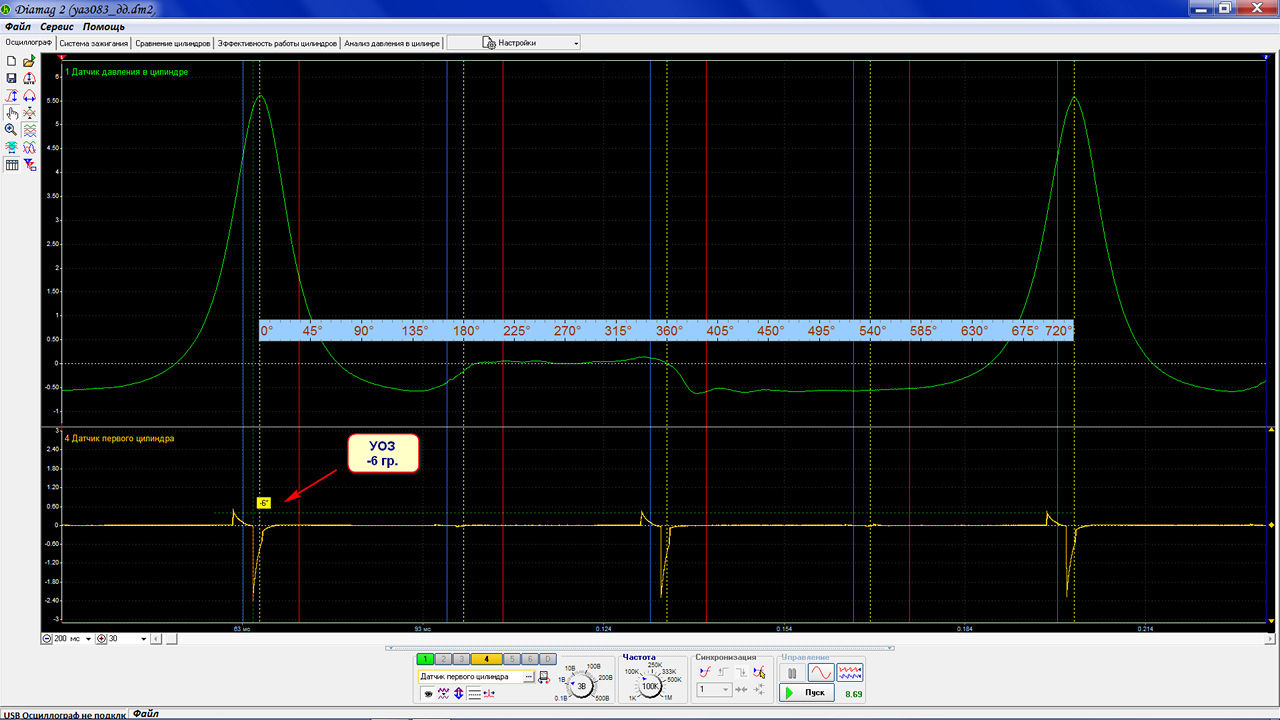Viewport: 1280px width, 720px height.
Task: Click the blue-red filter icon
Action: tap(29, 165)
